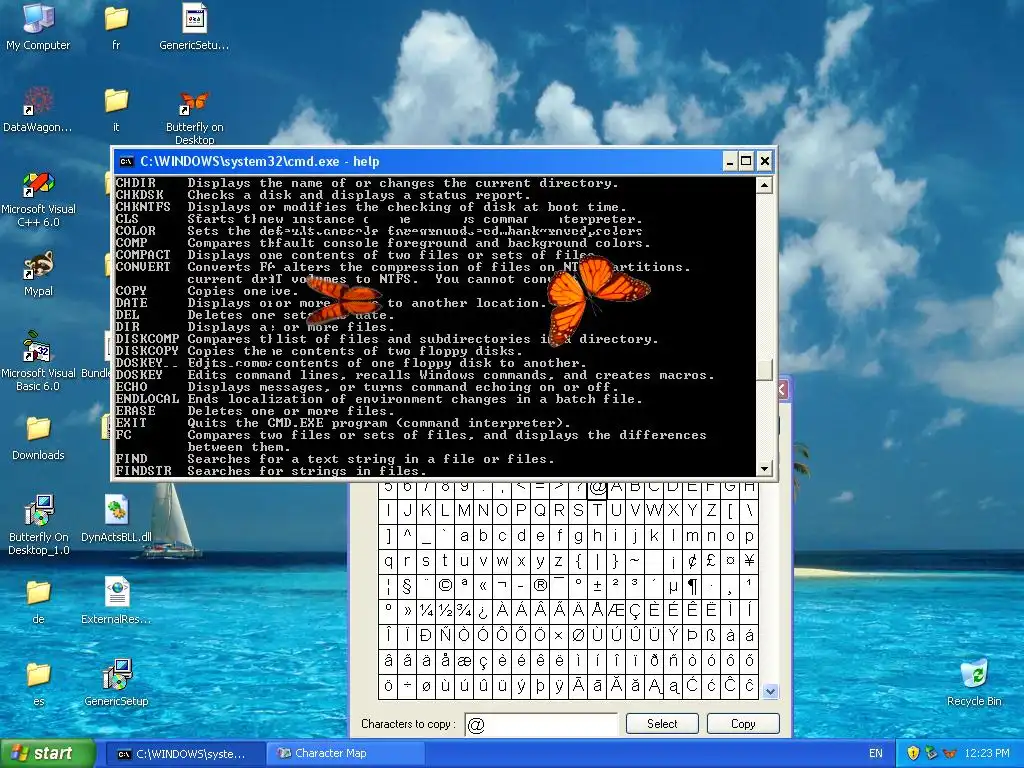Click cmd scrollbar up arrow
1024x768 pixels.
pos(764,185)
